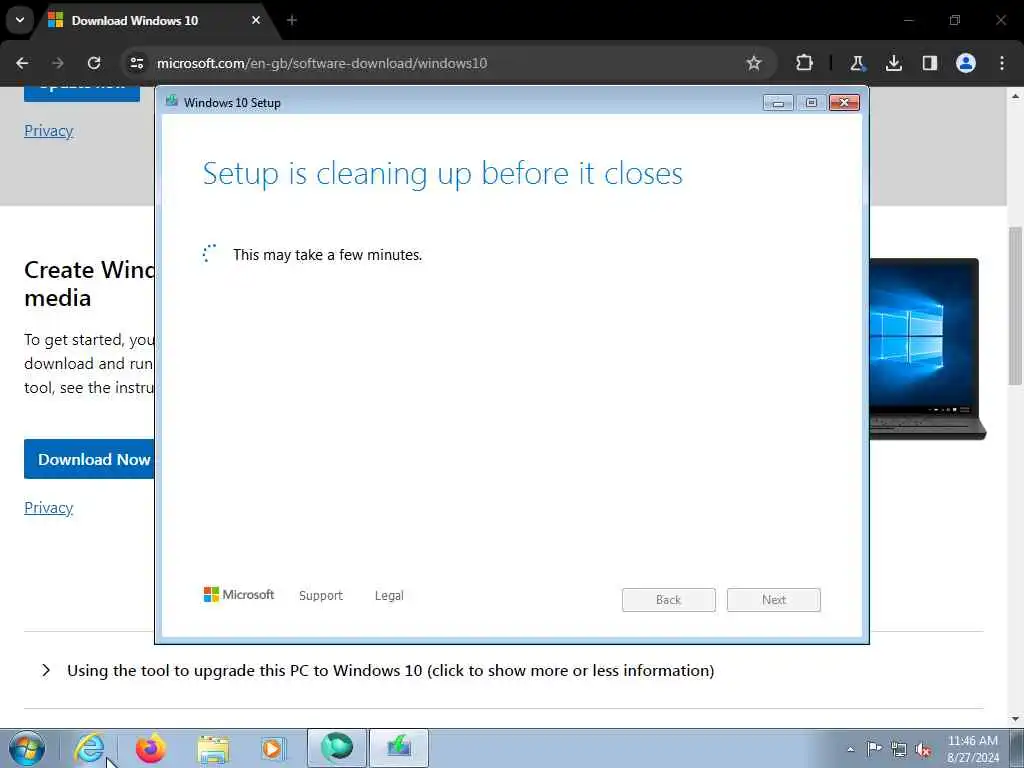Click the Windows 10 Setup title icon
Image resolution: width=1024 pixels, height=768 pixels.
172,101
